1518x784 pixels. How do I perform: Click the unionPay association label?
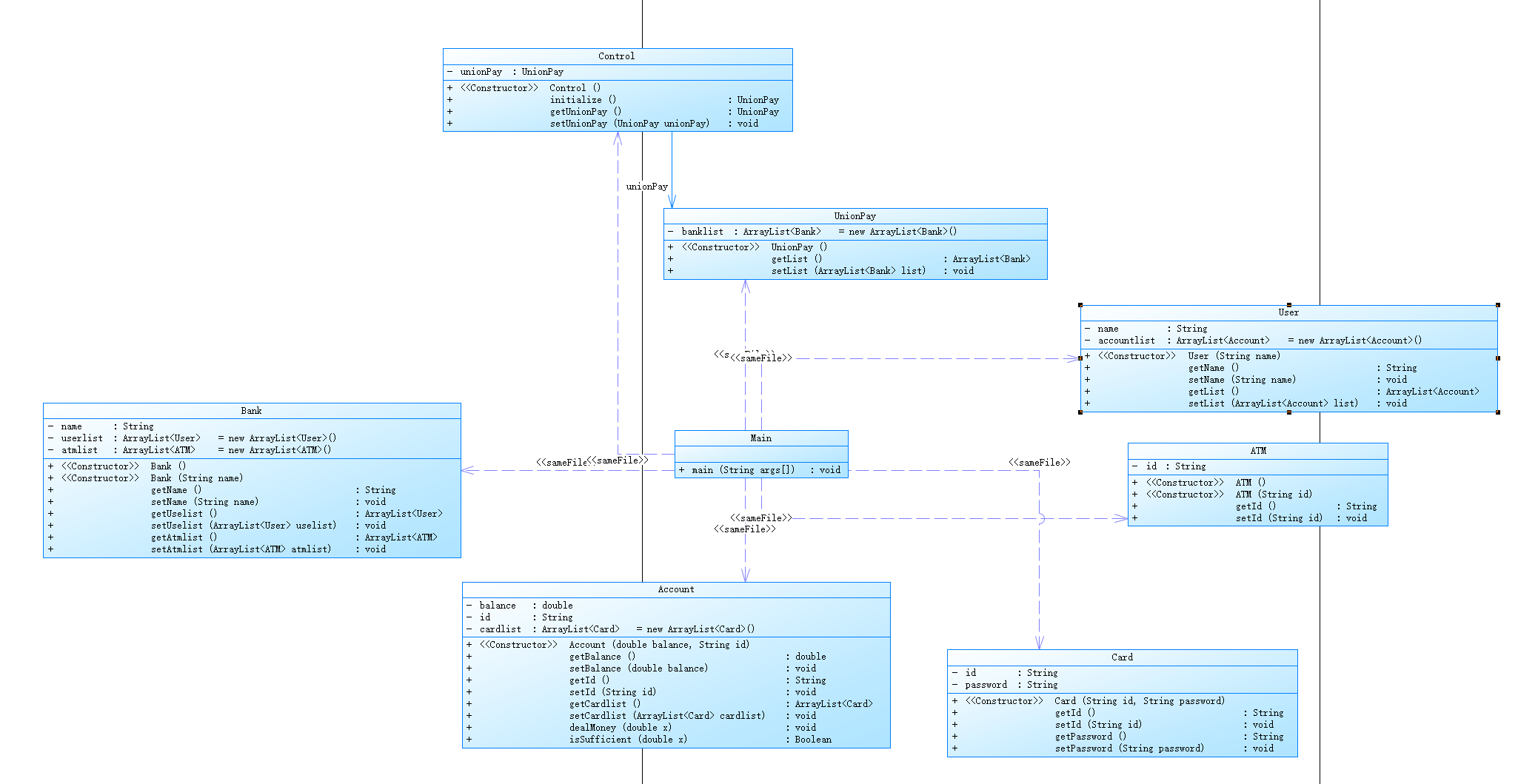[x=646, y=187]
